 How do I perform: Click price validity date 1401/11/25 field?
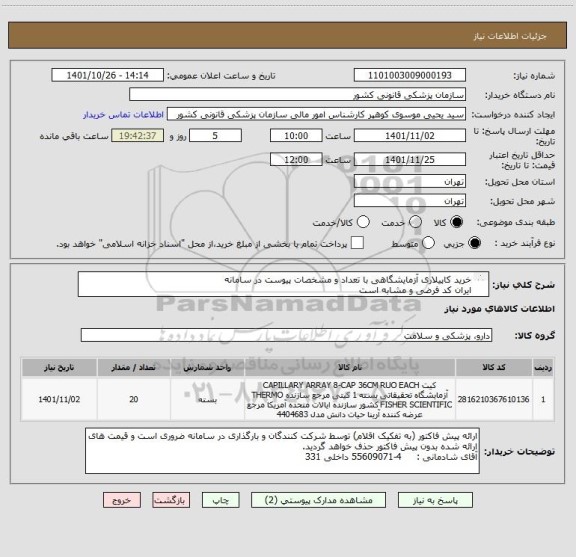pos(410,159)
